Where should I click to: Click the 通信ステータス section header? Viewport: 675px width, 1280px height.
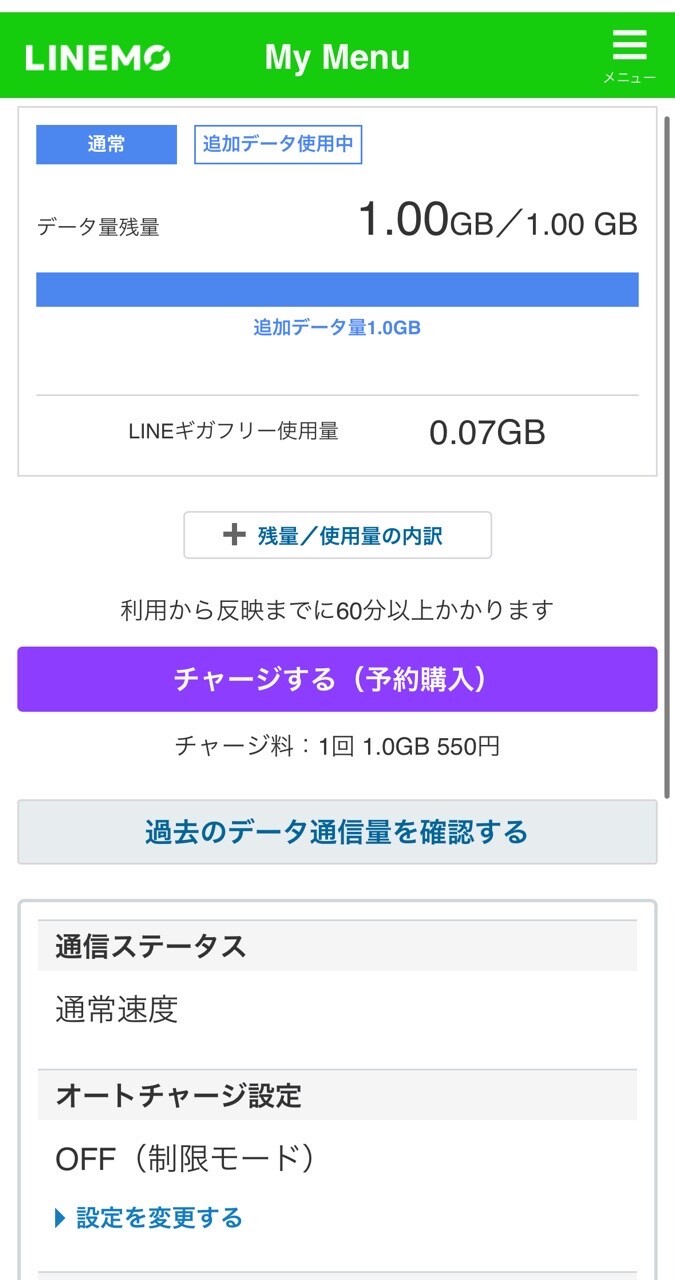pos(337,946)
